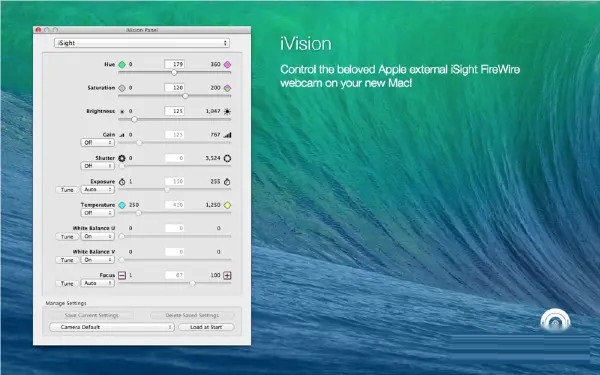Click Delete Saved Settings button

(x=192, y=315)
